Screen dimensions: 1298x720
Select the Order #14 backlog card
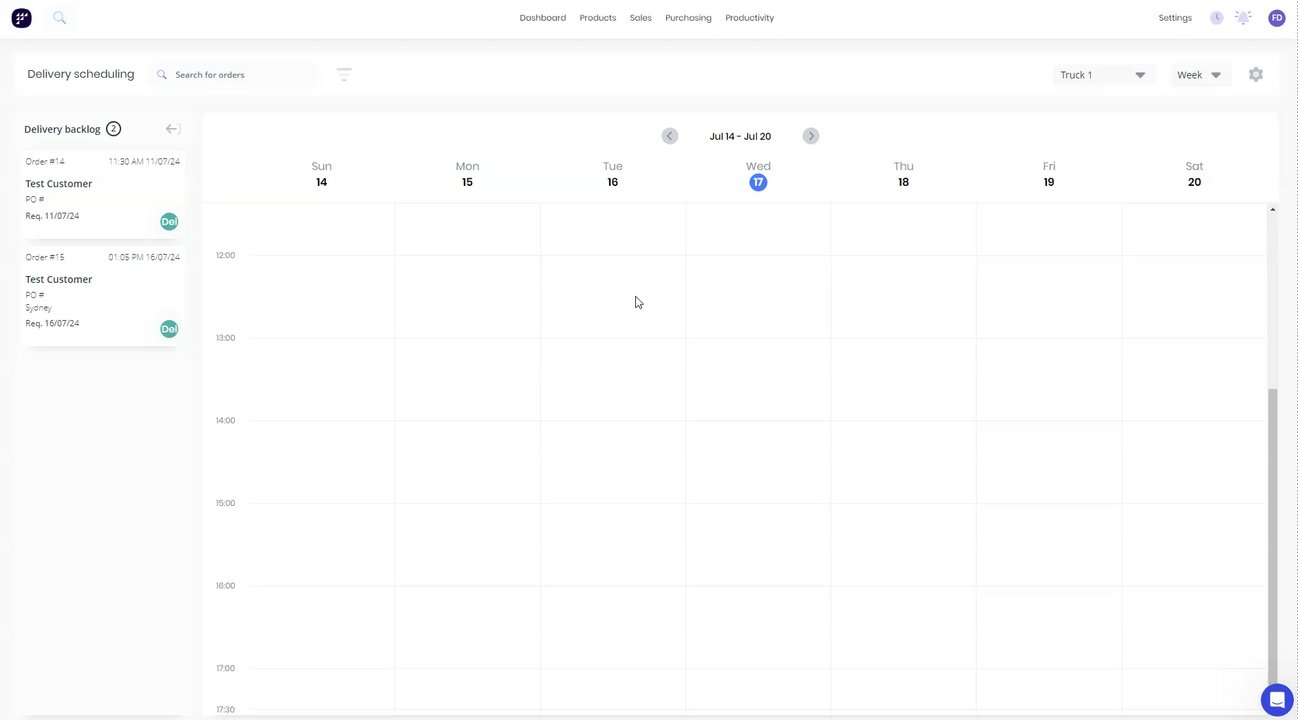pos(103,194)
